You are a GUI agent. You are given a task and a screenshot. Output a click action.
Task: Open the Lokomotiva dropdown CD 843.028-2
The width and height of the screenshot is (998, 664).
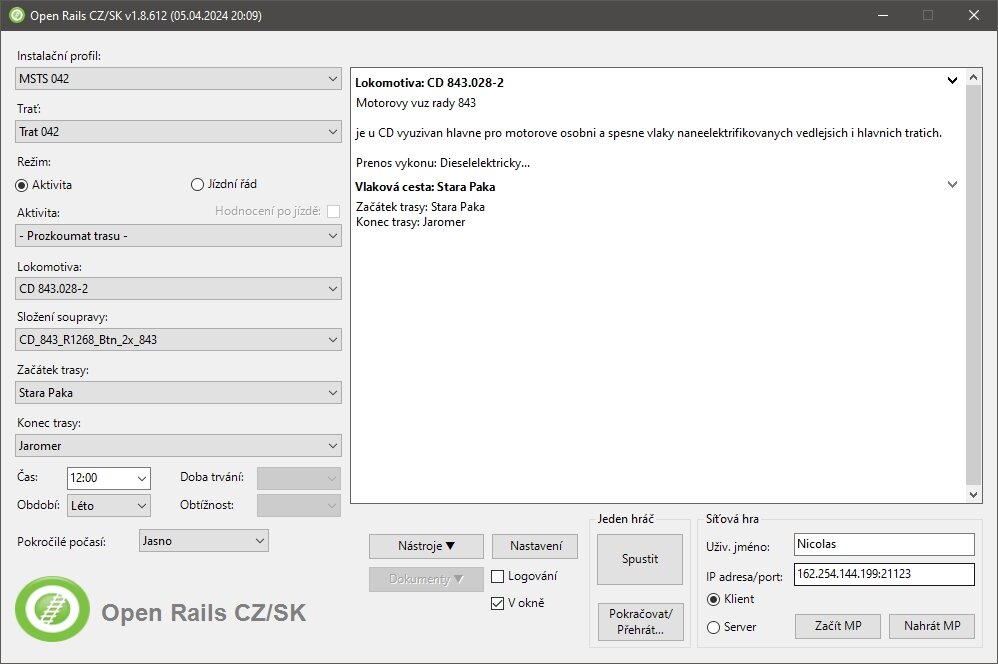click(x=178, y=288)
